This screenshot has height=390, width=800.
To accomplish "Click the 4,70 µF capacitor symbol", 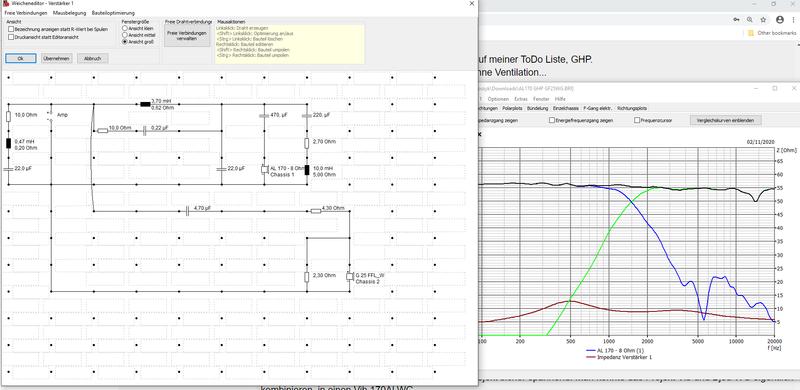I will coord(187,210).
